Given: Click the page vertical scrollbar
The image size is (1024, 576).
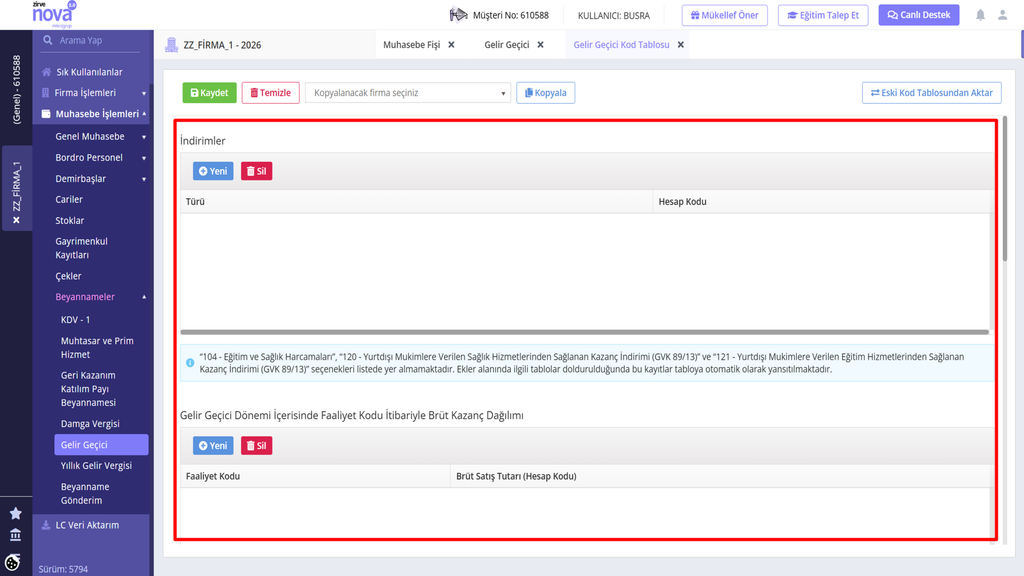Looking at the screenshot, I should 1005,188.
